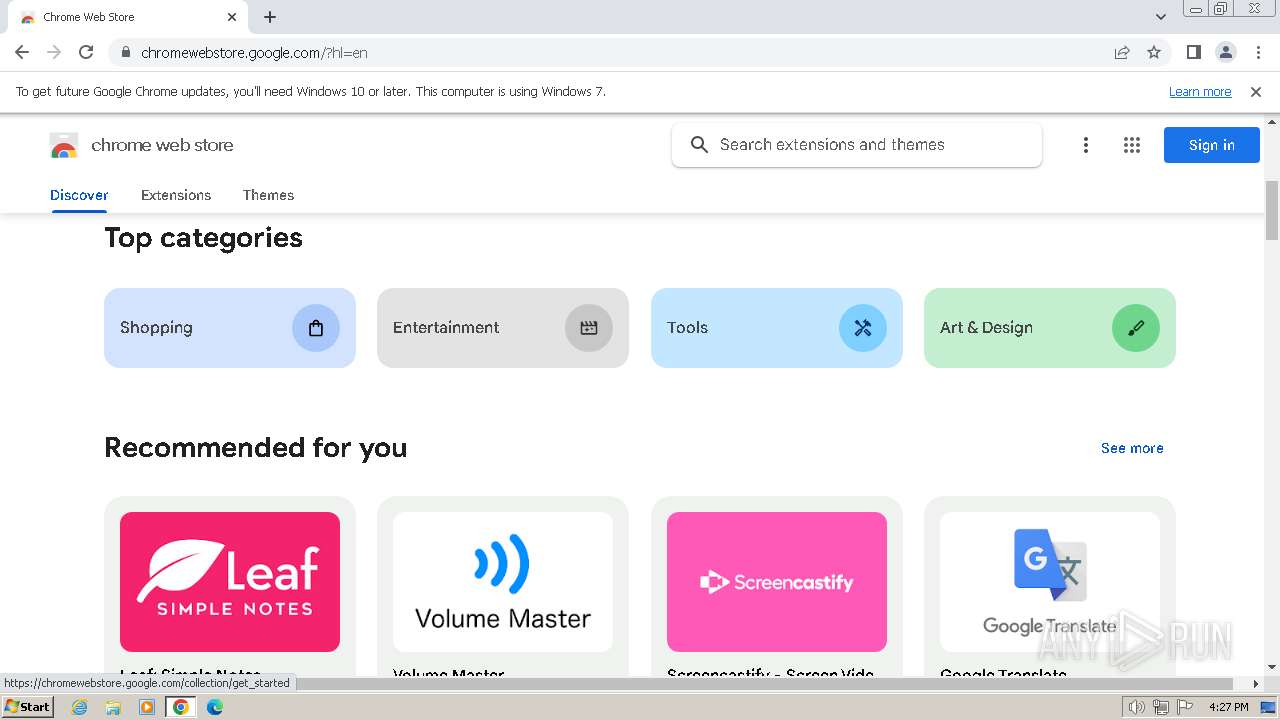The width and height of the screenshot is (1280, 720).
Task: Click the Art & Design brush icon
Action: pyautogui.click(x=1136, y=328)
